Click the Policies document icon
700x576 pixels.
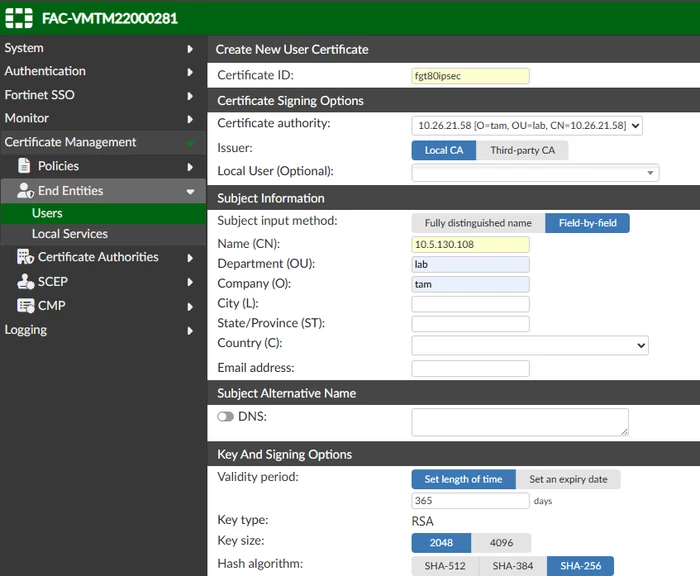[x=24, y=166]
